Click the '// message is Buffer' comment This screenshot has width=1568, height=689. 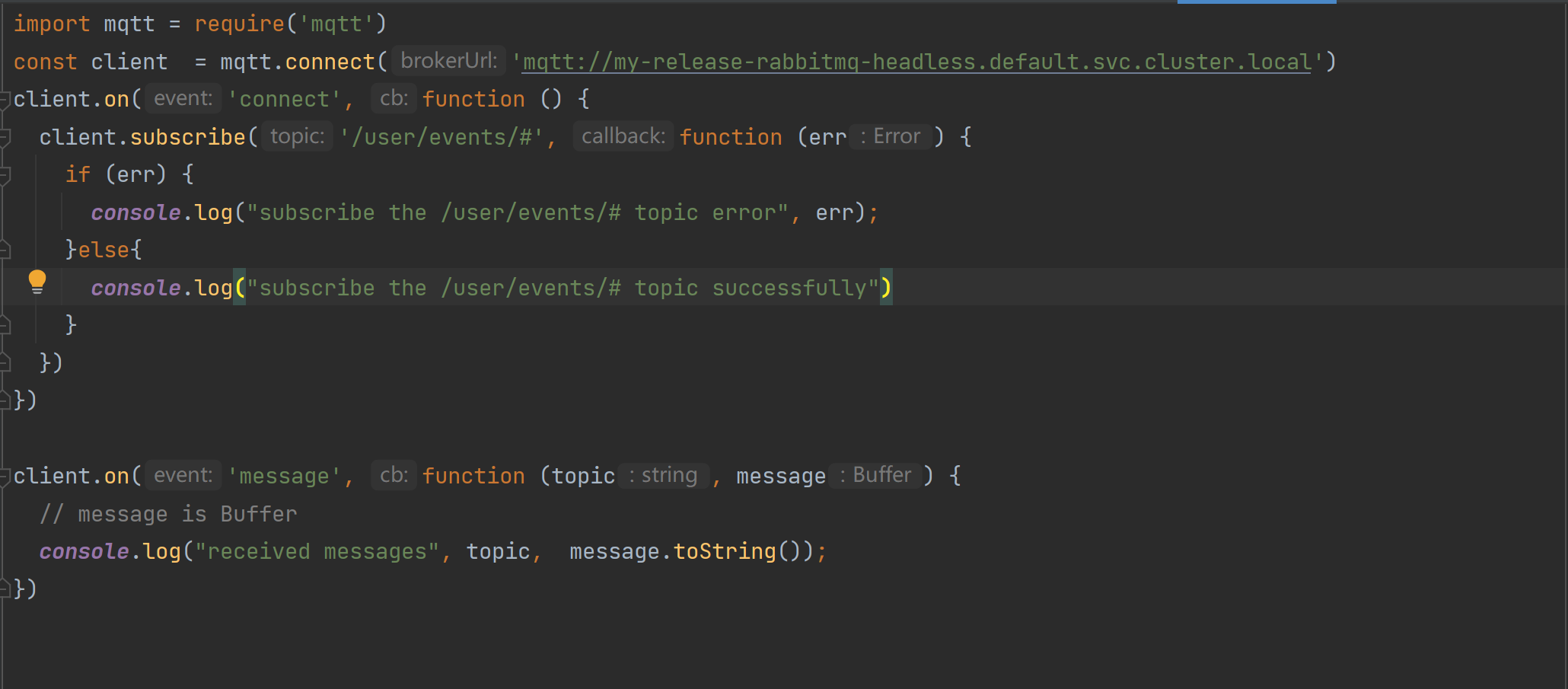click(168, 514)
